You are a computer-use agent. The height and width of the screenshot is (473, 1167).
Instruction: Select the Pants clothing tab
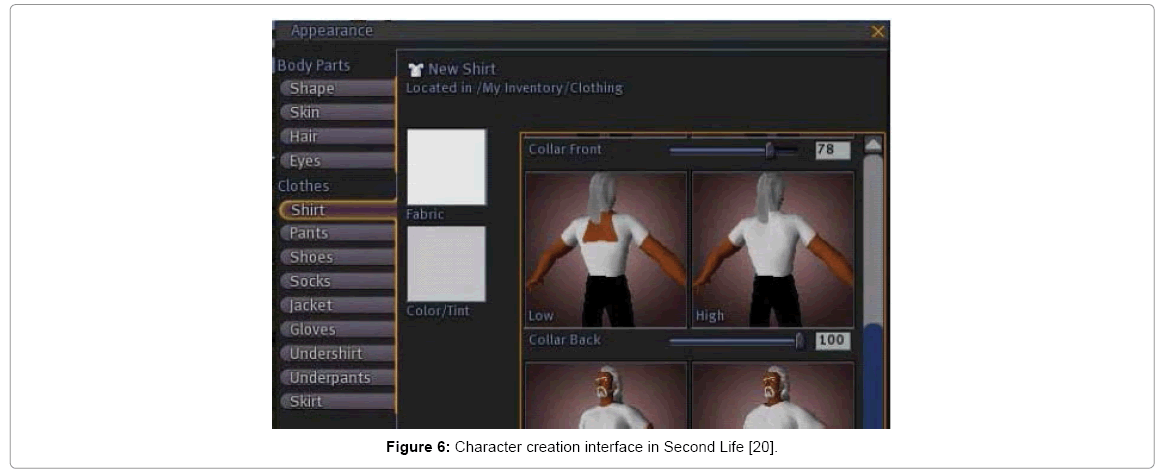coord(336,233)
